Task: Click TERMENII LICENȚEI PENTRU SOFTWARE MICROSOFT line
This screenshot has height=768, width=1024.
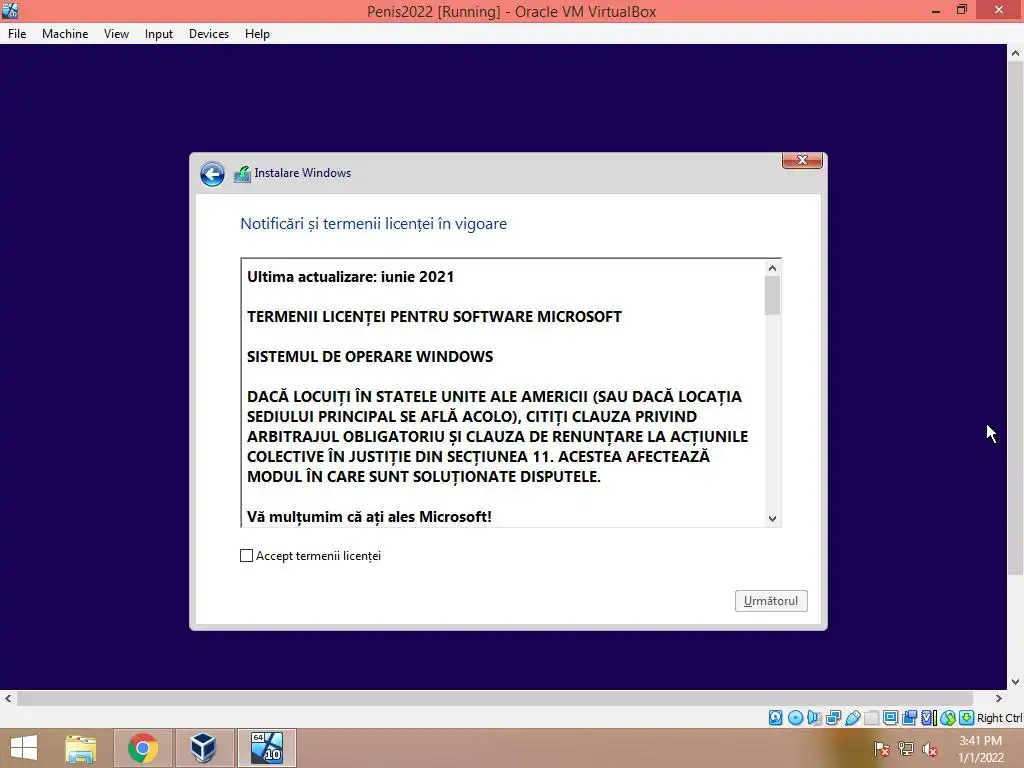Action: click(434, 317)
